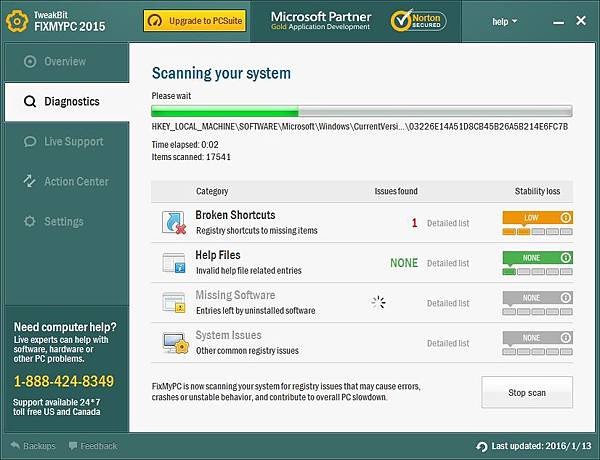Click the refresh icon beside Last updated

[x=482, y=446]
